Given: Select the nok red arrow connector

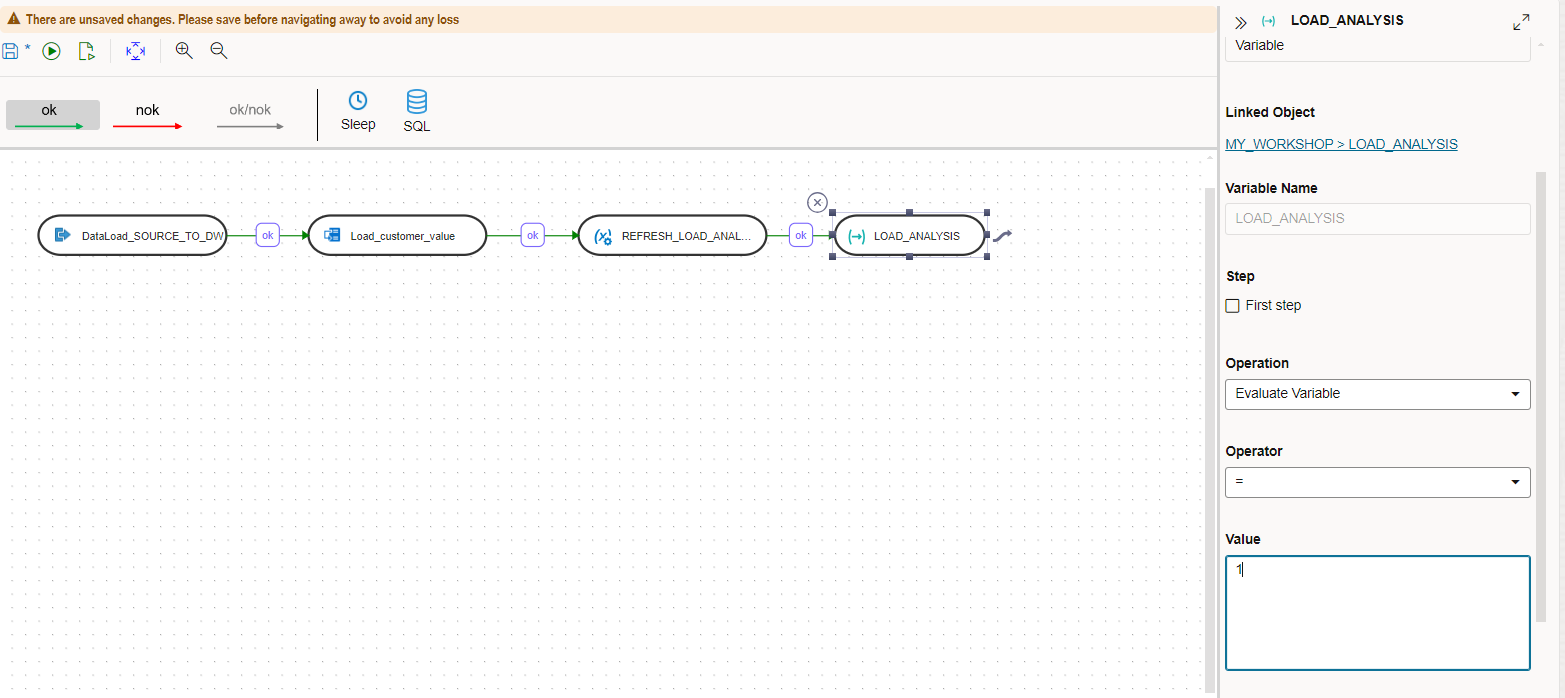Looking at the screenshot, I should (147, 115).
